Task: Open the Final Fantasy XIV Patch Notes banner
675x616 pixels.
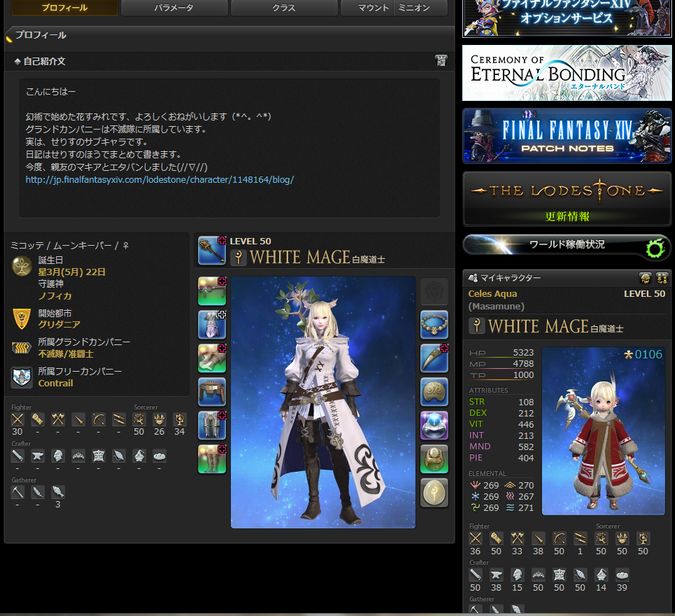Action: 567,136
